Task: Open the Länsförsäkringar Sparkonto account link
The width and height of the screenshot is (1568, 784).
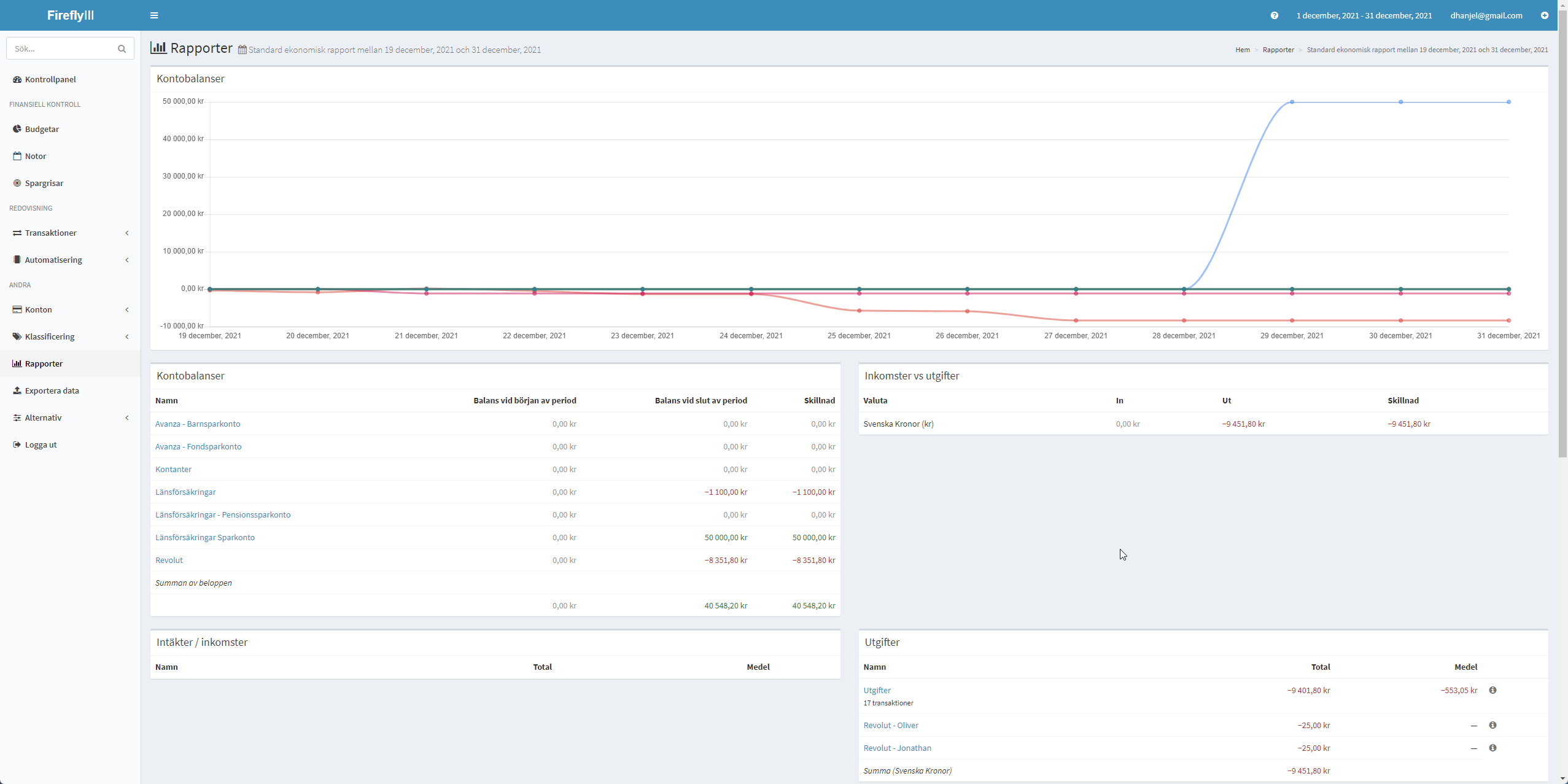Action: (204, 537)
